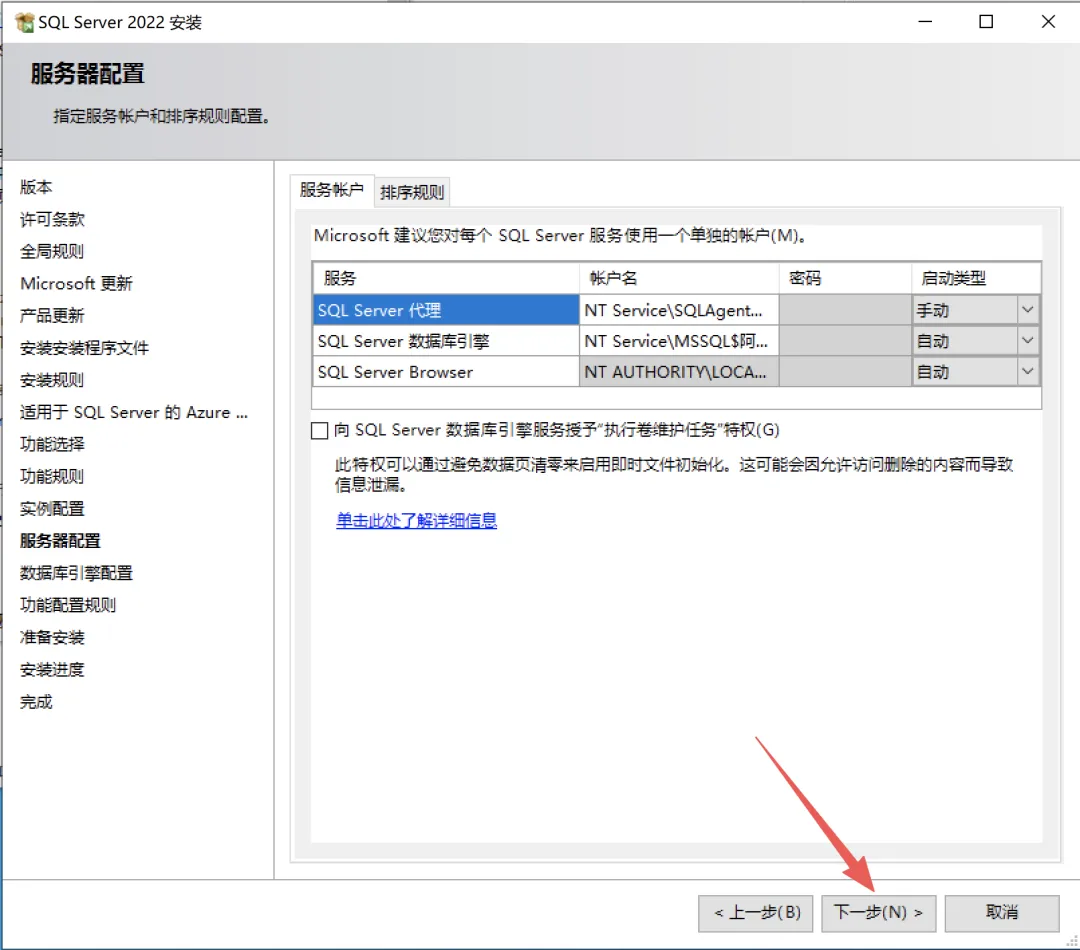1080x950 pixels.
Task: Click 安装安装程序文件 step in sidebar
Action: (x=84, y=348)
